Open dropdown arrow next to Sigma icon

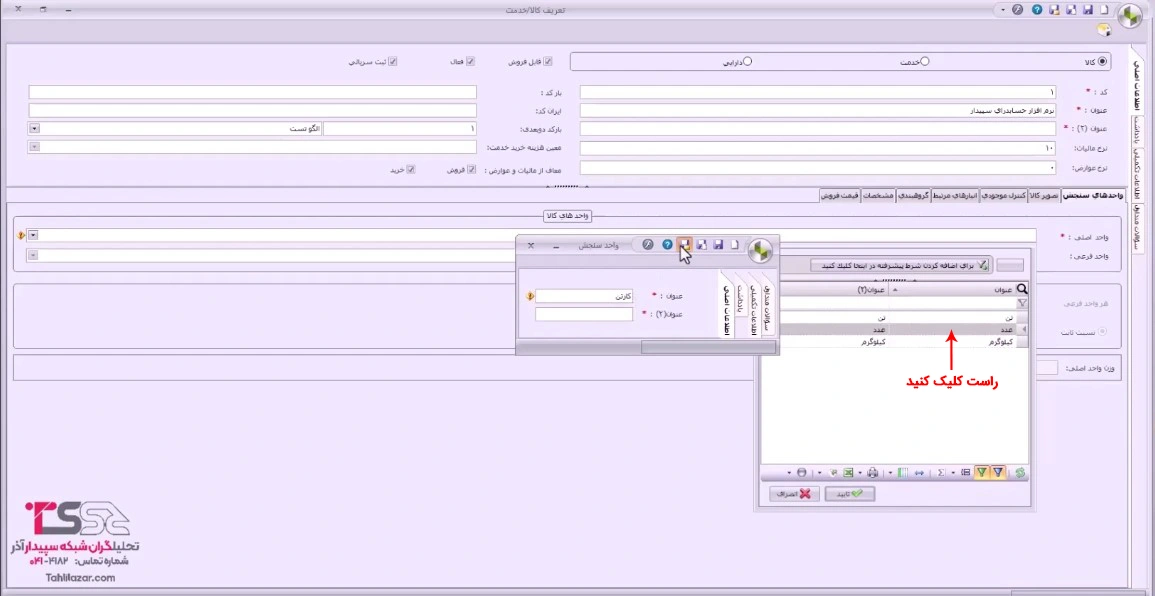[x=952, y=472]
